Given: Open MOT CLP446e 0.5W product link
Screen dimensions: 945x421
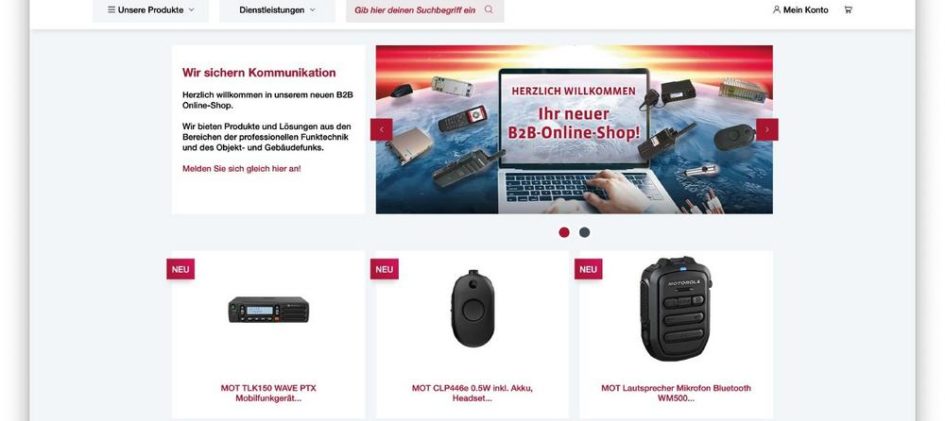Looking at the screenshot, I should coord(472,393).
